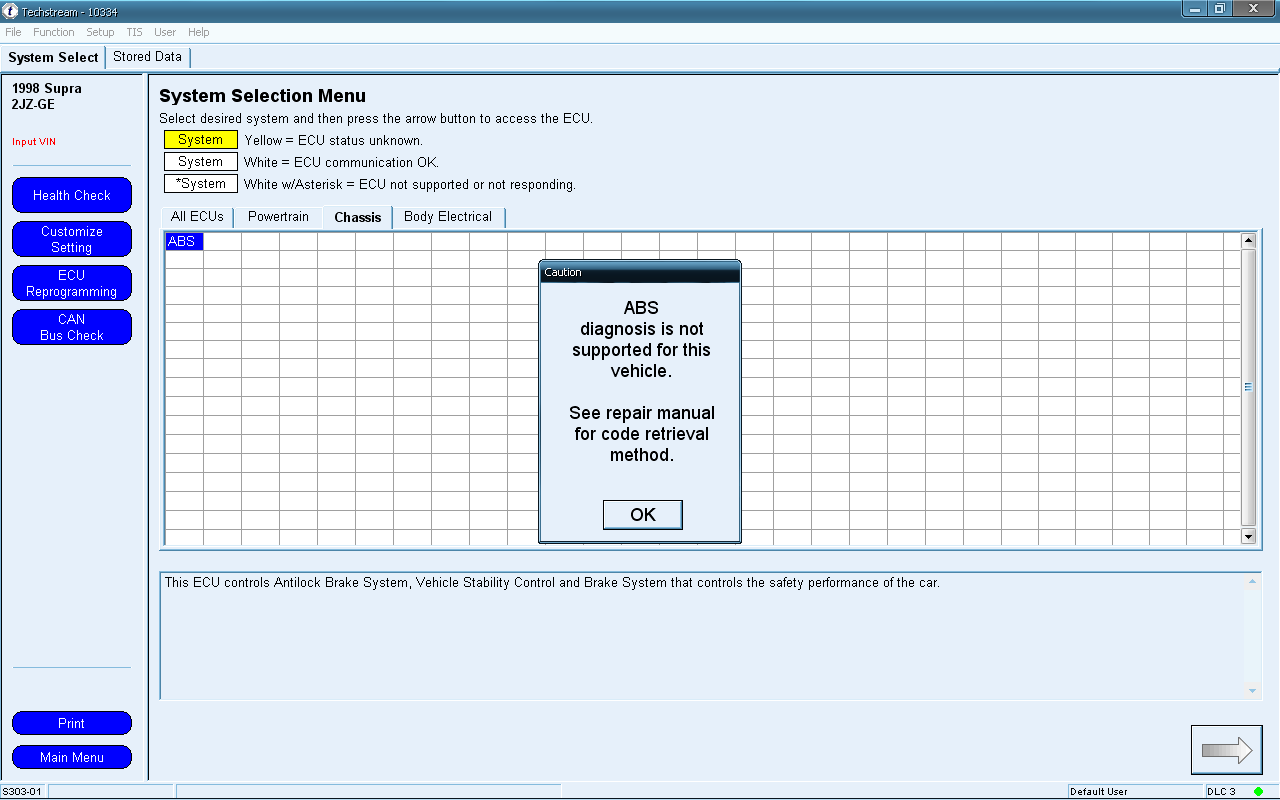Select the ABS cell in the grid

point(184,241)
